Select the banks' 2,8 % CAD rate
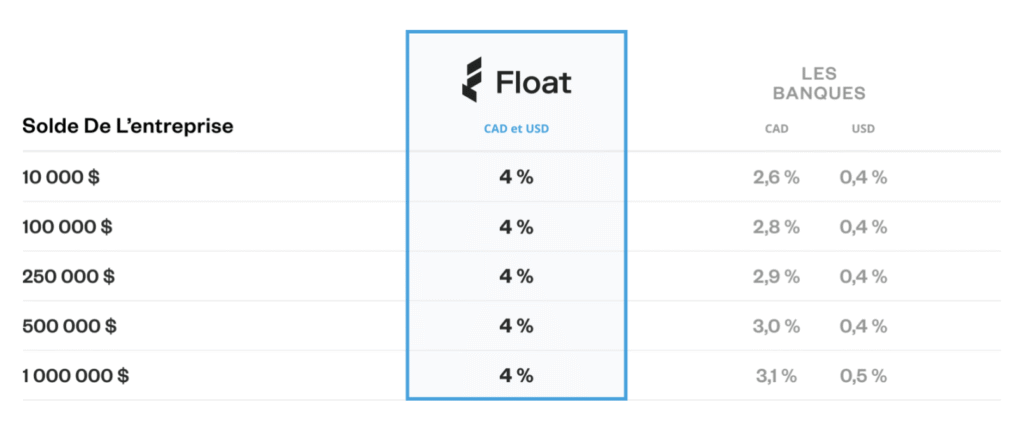 (776, 227)
